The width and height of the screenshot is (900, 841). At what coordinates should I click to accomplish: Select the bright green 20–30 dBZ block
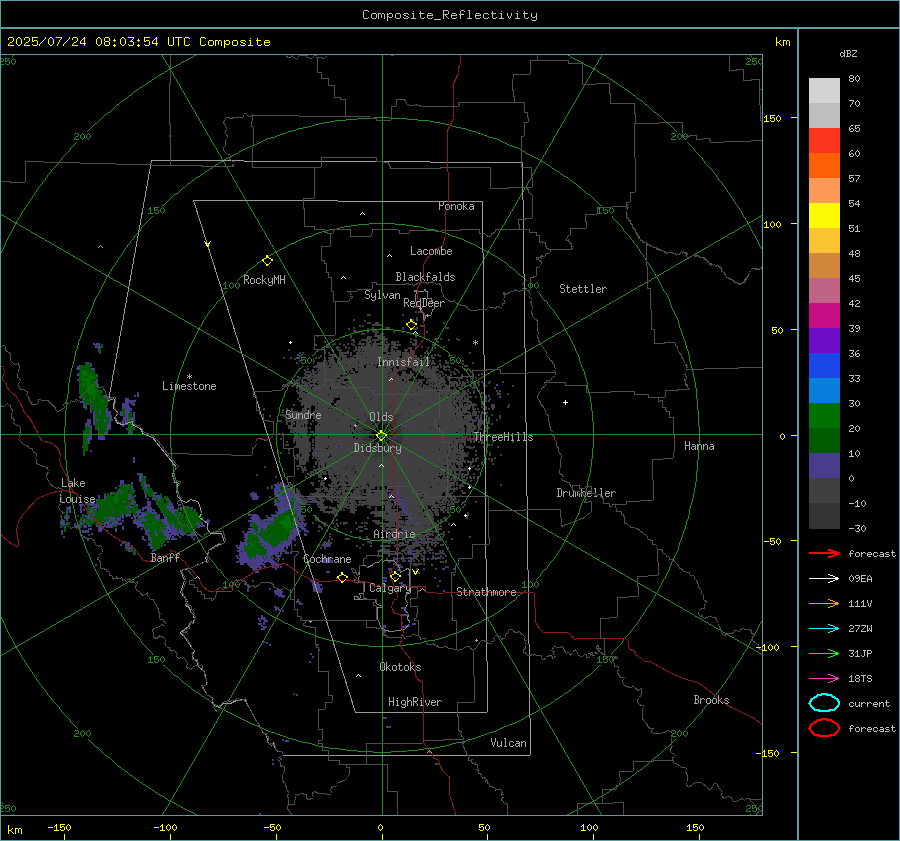[824, 416]
